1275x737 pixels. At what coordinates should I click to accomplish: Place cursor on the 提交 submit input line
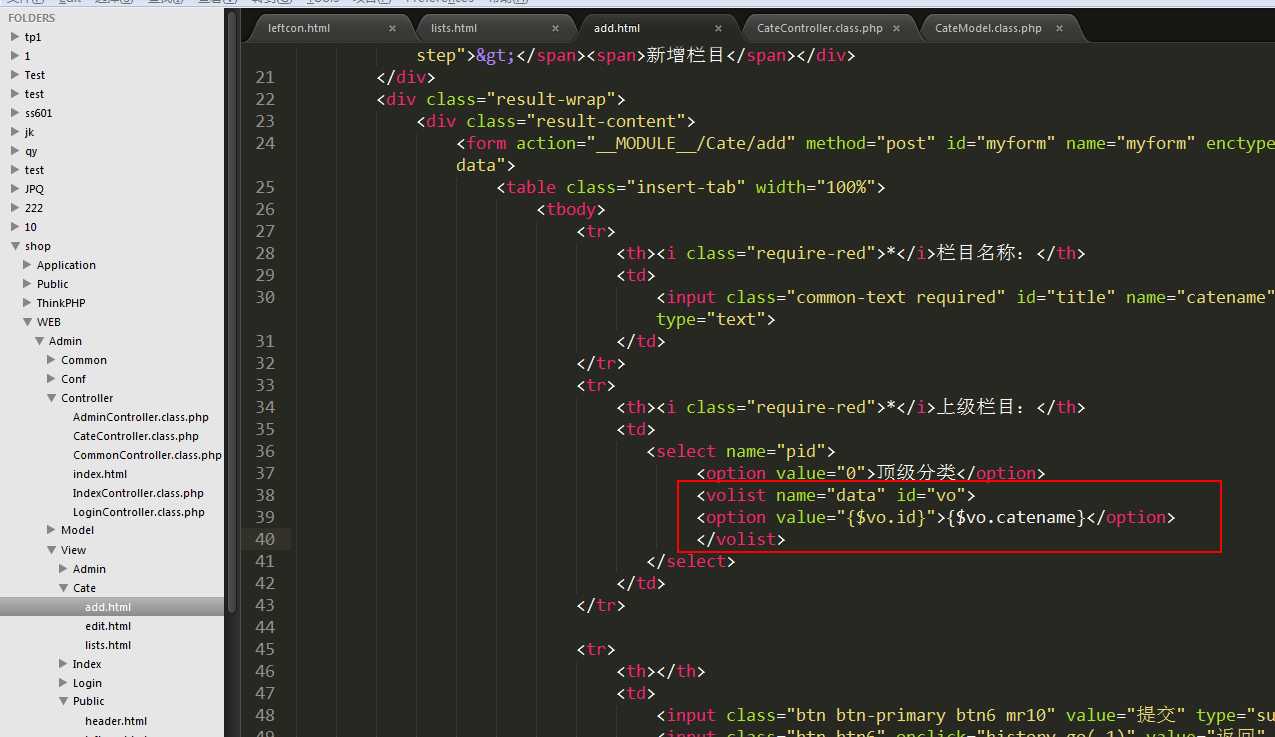pyautogui.click(x=965, y=715)
